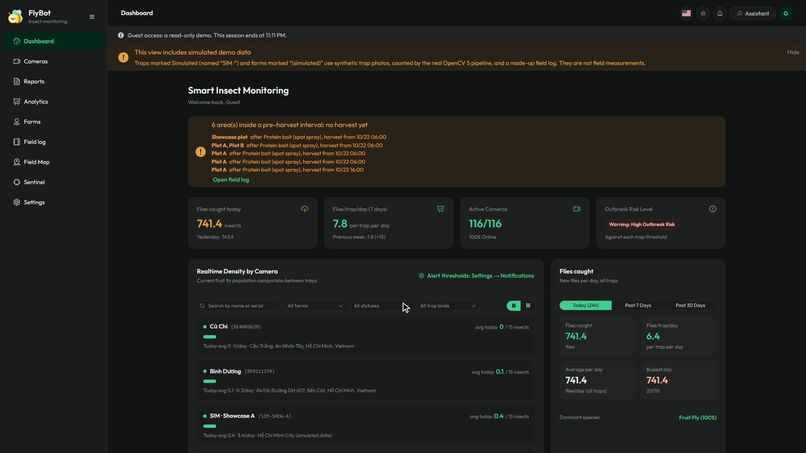
Task: Switch to card grid view toggle
Action: 514,306
